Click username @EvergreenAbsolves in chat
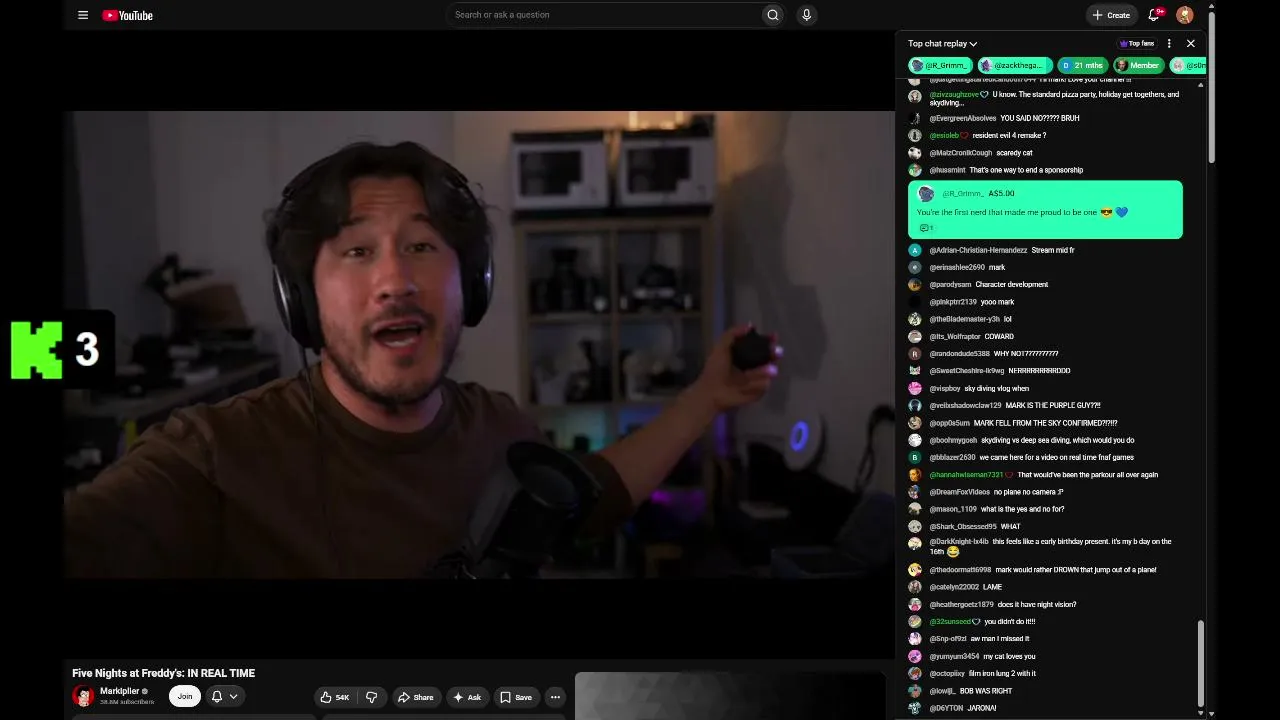Image resolution: width=1280 pixels, height=720 pixels. click(963, 118)
